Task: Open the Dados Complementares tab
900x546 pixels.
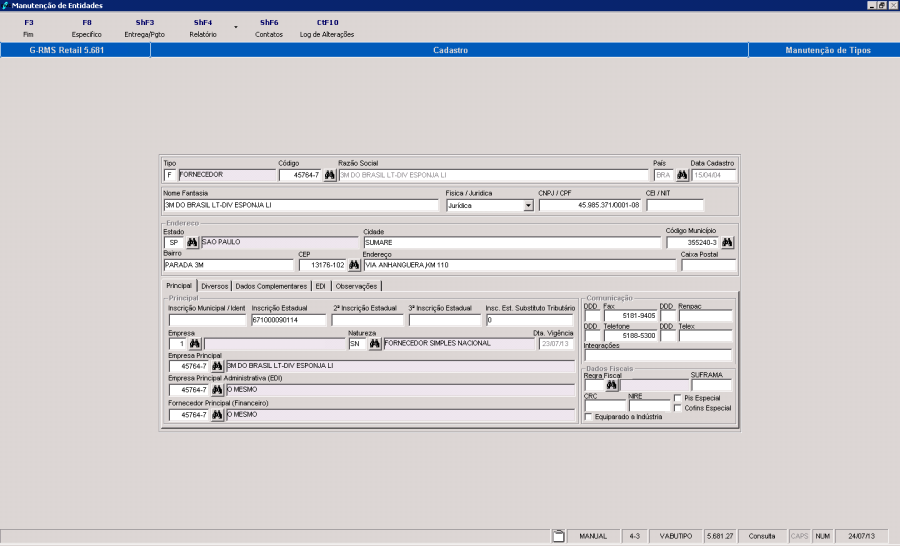Action: point(271,286)
